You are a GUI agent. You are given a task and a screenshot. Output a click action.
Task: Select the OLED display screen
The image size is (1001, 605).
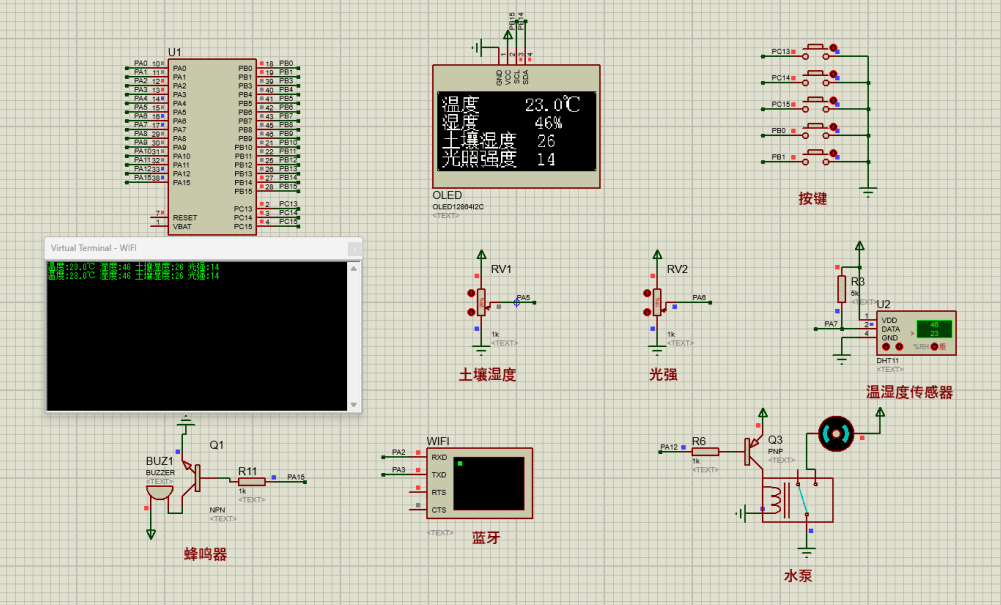point(516,131)
